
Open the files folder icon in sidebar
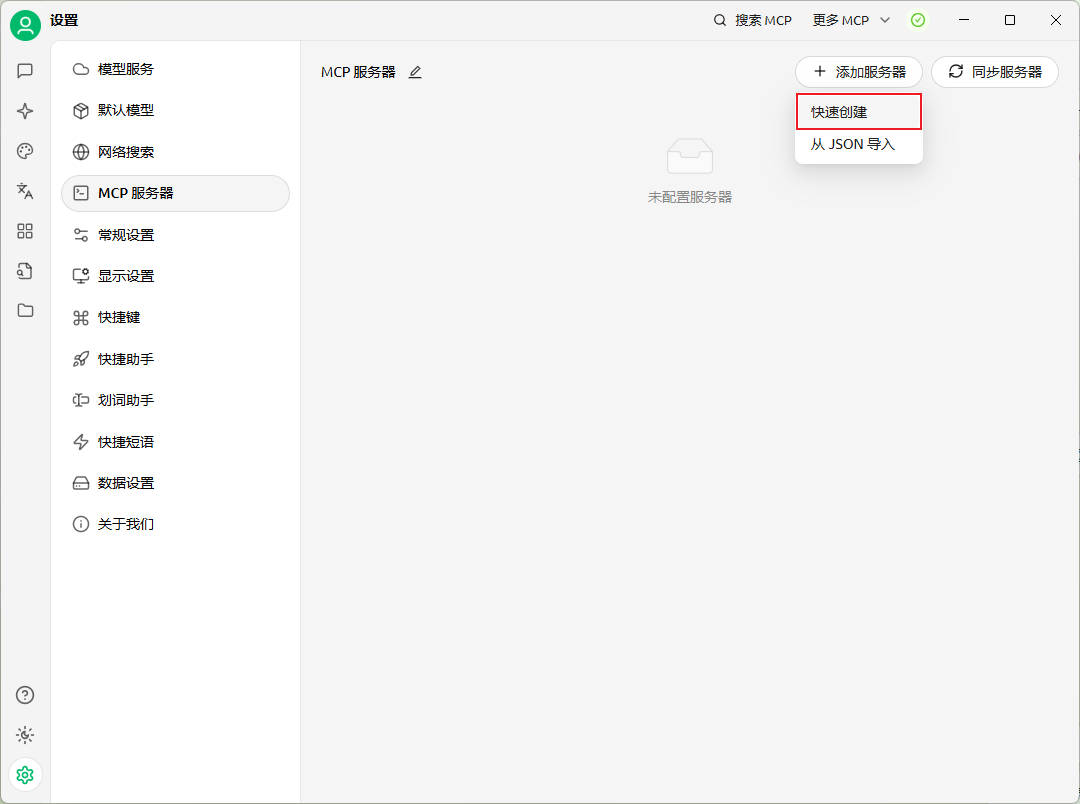[x=25, y=310]
